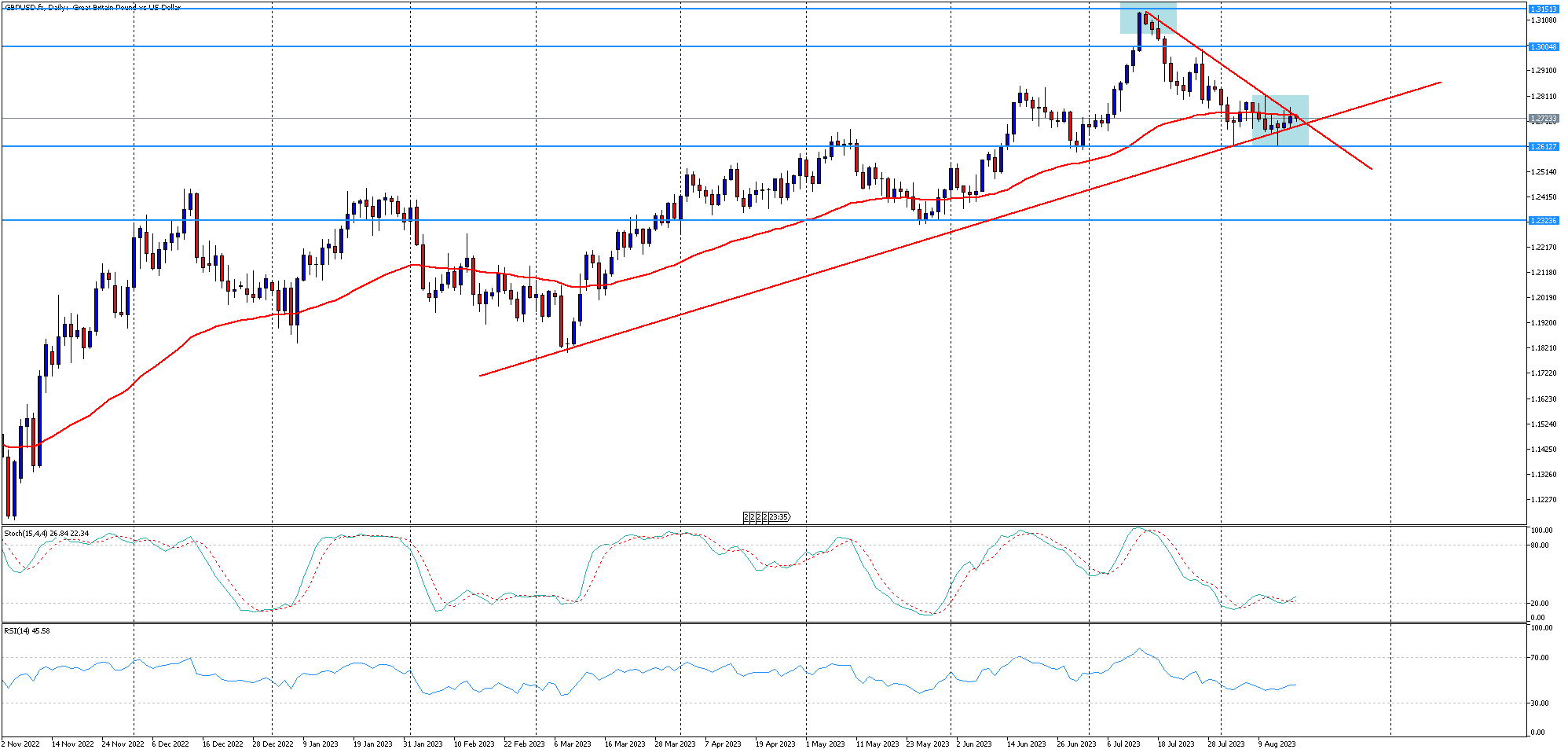1568x753 pixels.
Task: Select the 1.31513 price level label
Action: click(x=1543, y=9)
